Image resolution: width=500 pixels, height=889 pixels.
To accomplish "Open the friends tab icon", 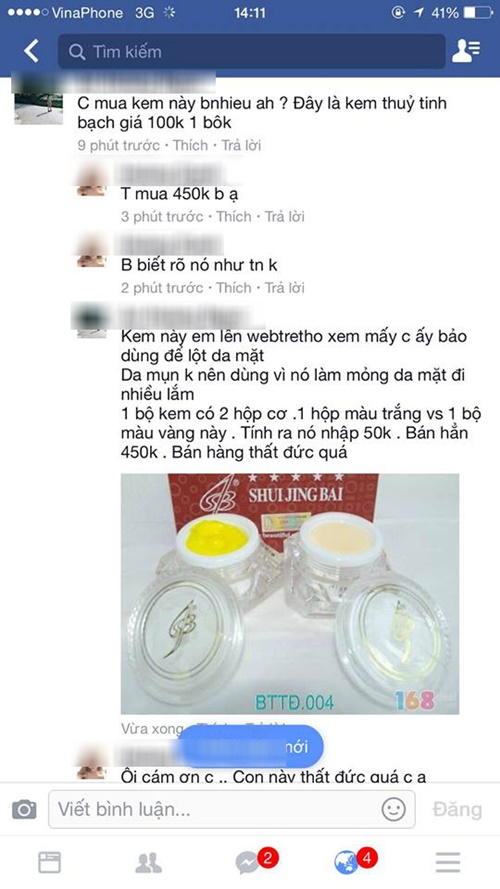I will [149, 863].
